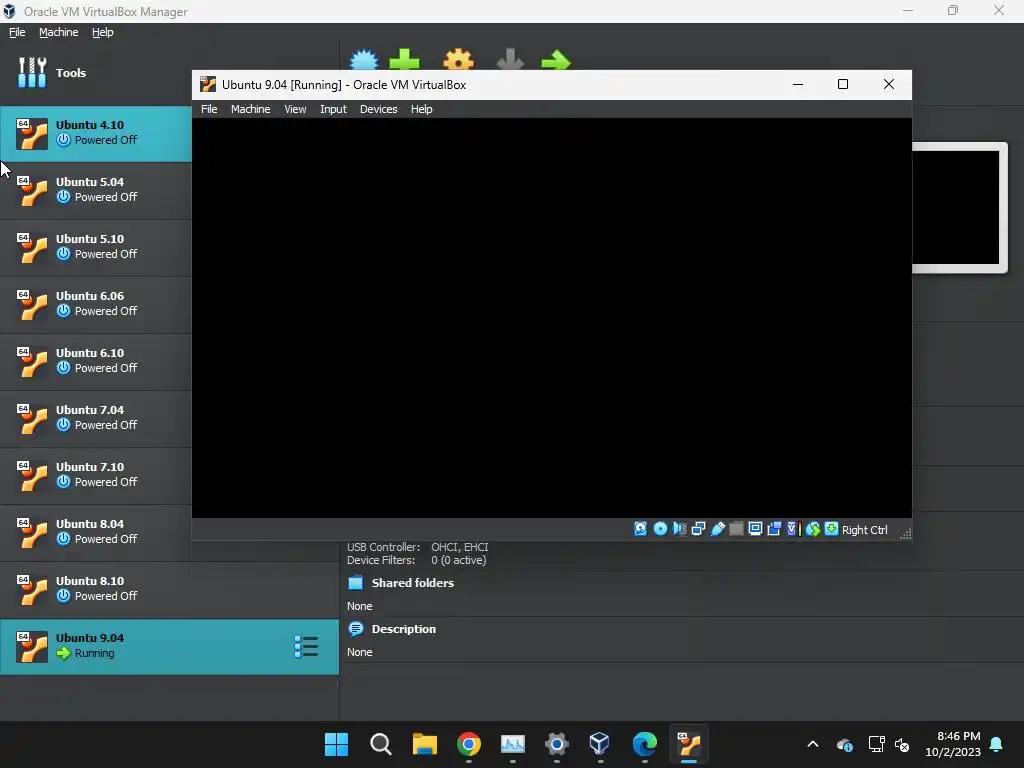Open Machine menu in VirtualBox Manager
1024x768 pixels.
(58, 32)
